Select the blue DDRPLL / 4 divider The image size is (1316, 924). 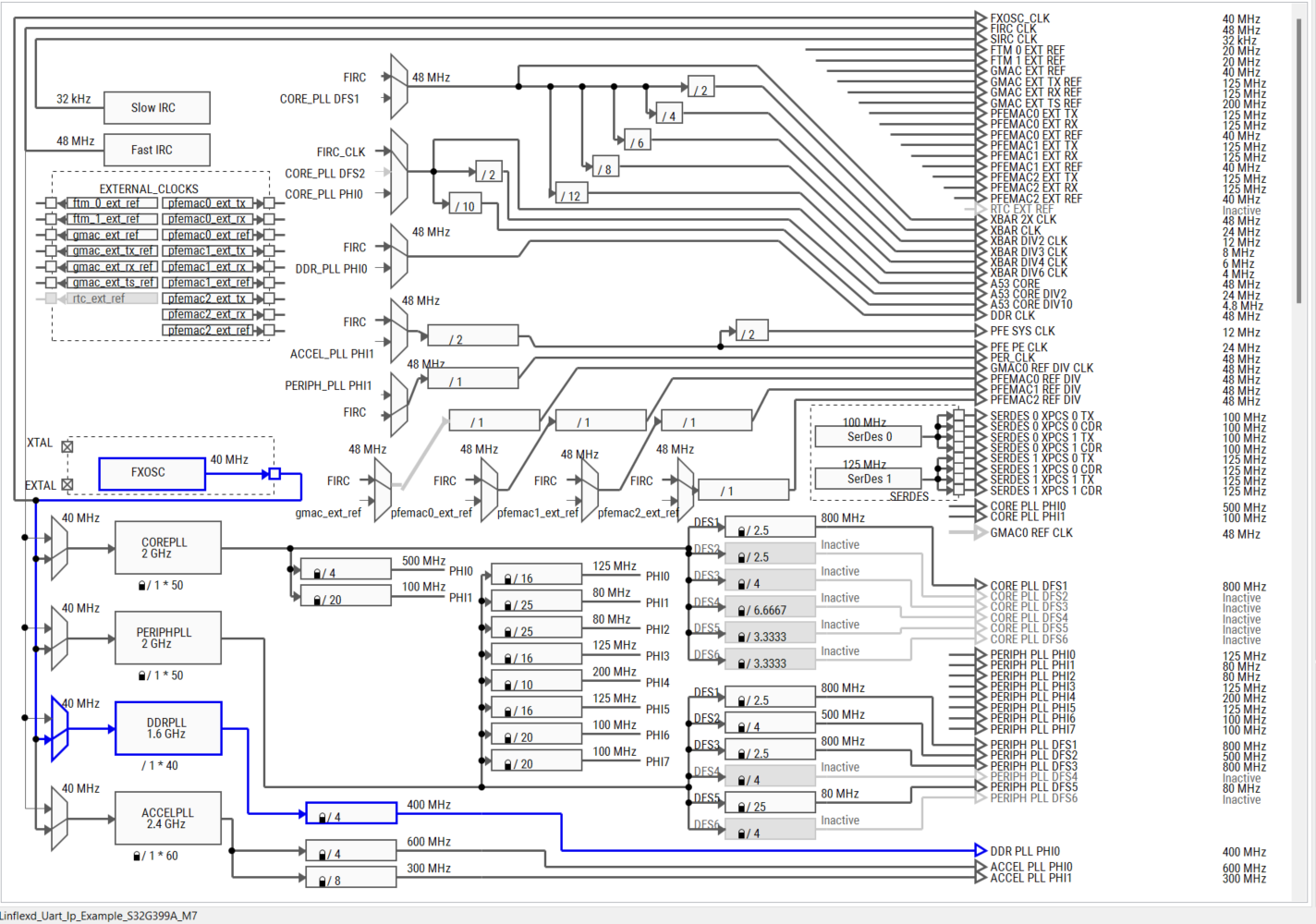pyautogui.click(x=351, y=813)
